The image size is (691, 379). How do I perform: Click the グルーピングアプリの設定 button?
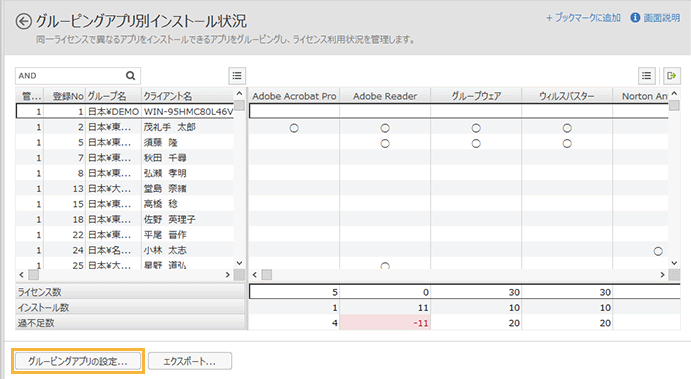click(x=78, y=361)
